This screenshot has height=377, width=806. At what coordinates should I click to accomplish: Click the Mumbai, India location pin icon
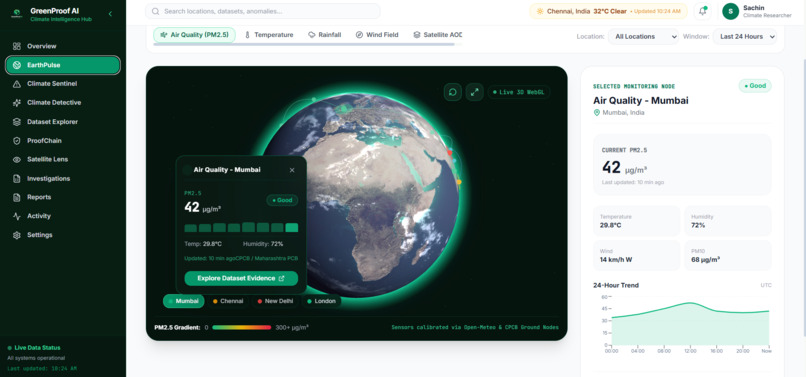click(x=597, y=113)
